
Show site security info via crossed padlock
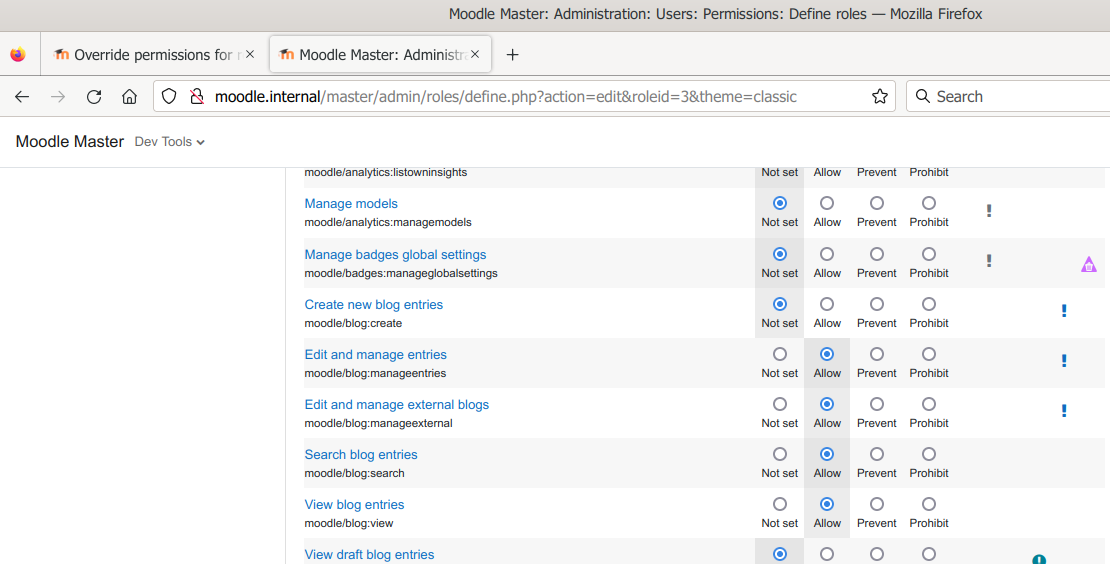[197, 96]
